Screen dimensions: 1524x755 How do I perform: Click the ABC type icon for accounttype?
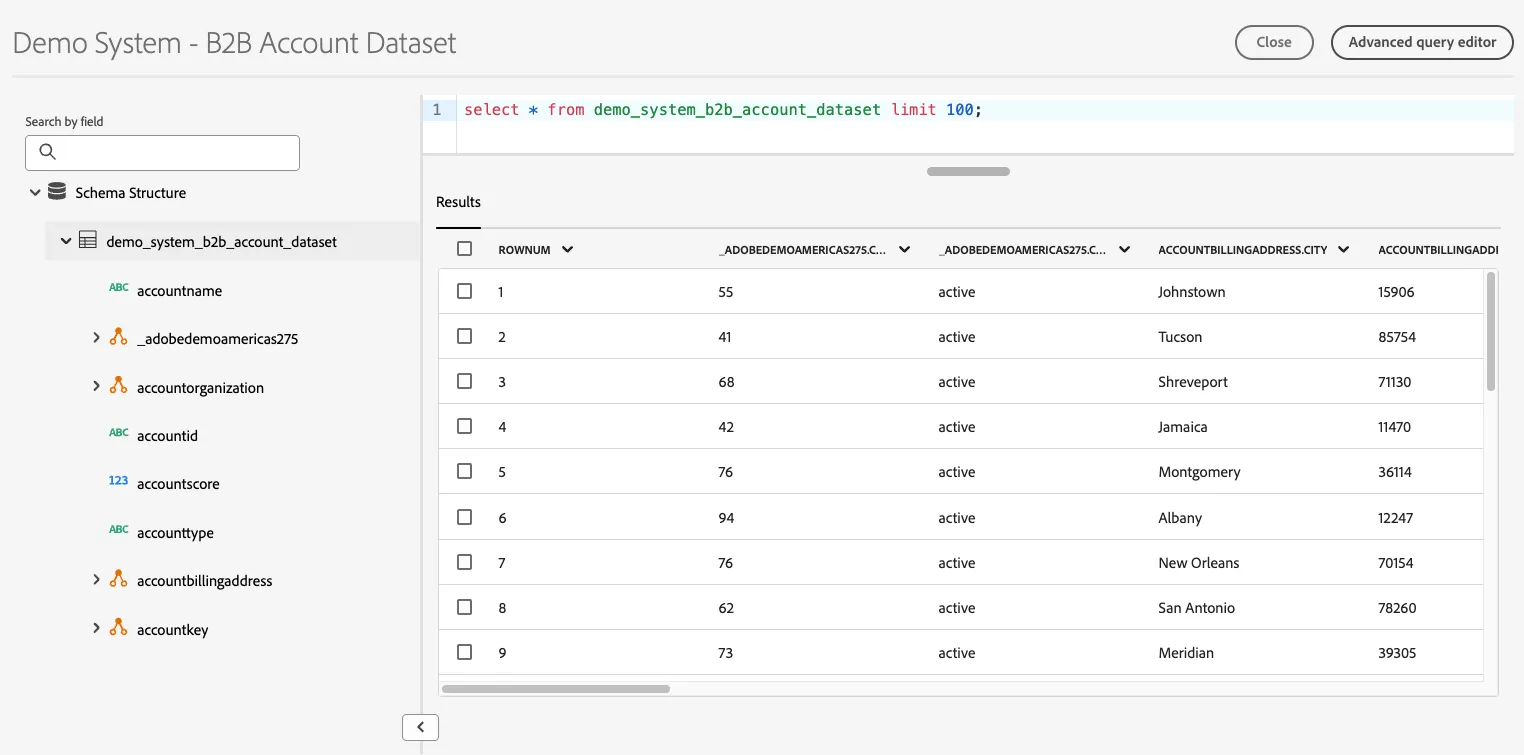tap(119, 530)
